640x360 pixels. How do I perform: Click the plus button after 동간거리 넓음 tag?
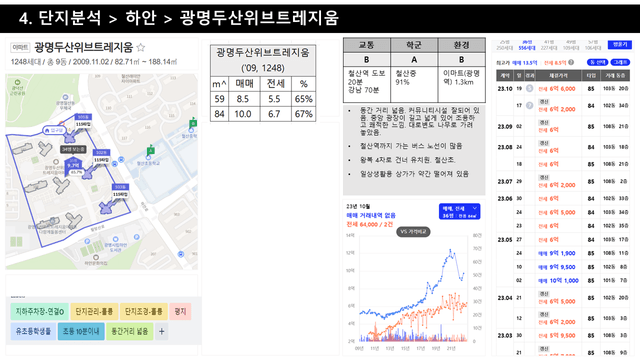pos(162,331)
